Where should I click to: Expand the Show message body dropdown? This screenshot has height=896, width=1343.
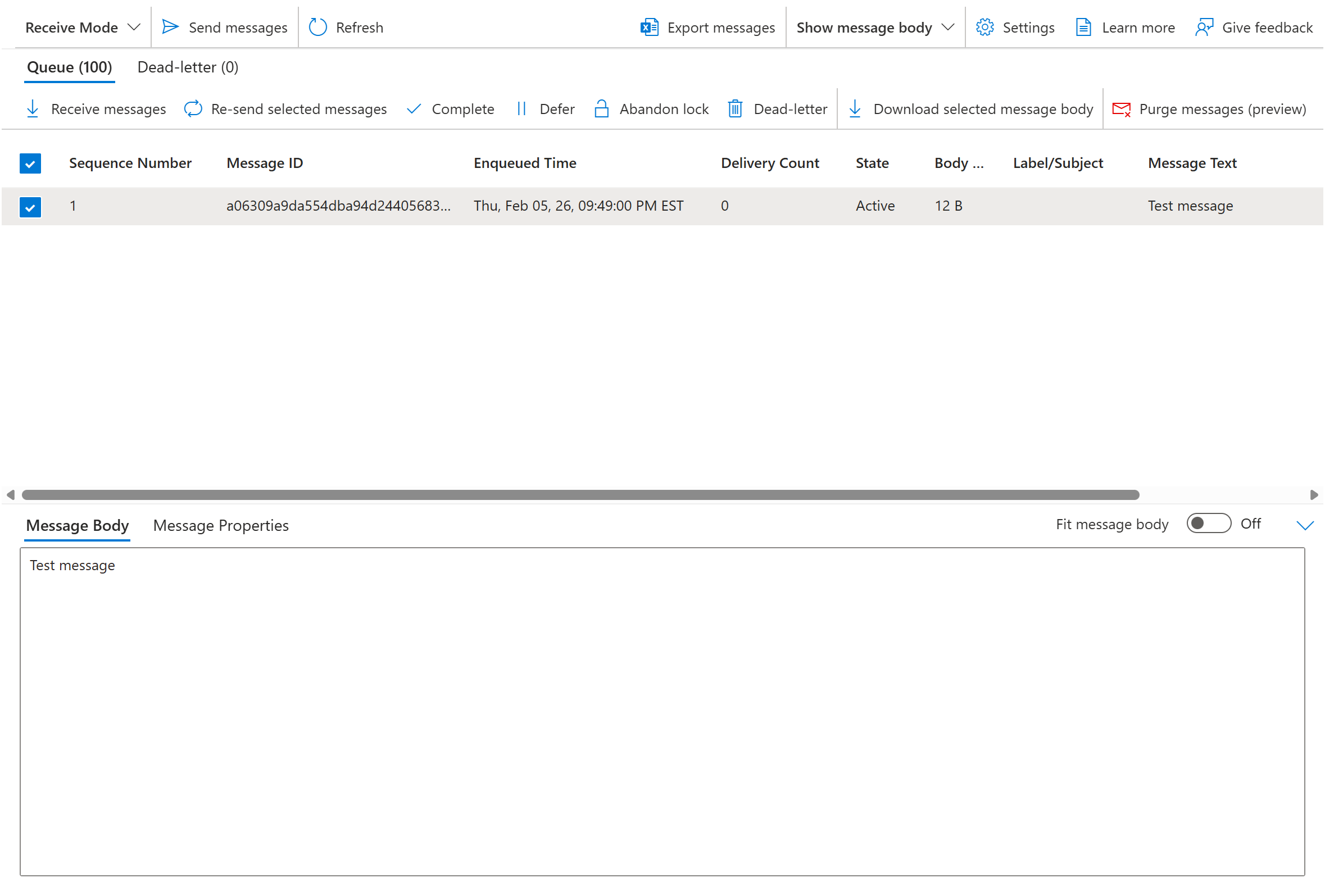pyautogui.click(x=875, y=27)
